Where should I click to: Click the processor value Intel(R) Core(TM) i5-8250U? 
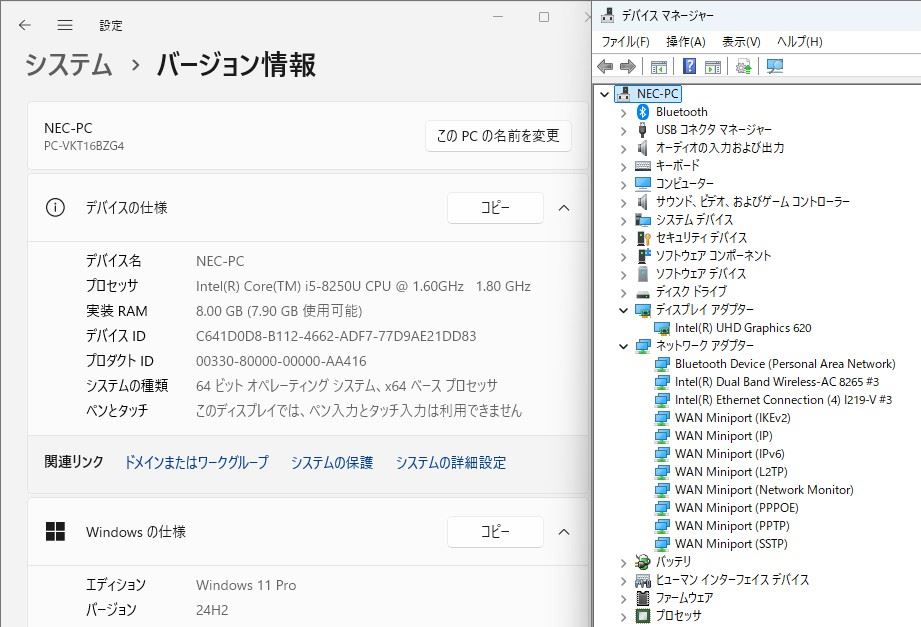point(363,286)
